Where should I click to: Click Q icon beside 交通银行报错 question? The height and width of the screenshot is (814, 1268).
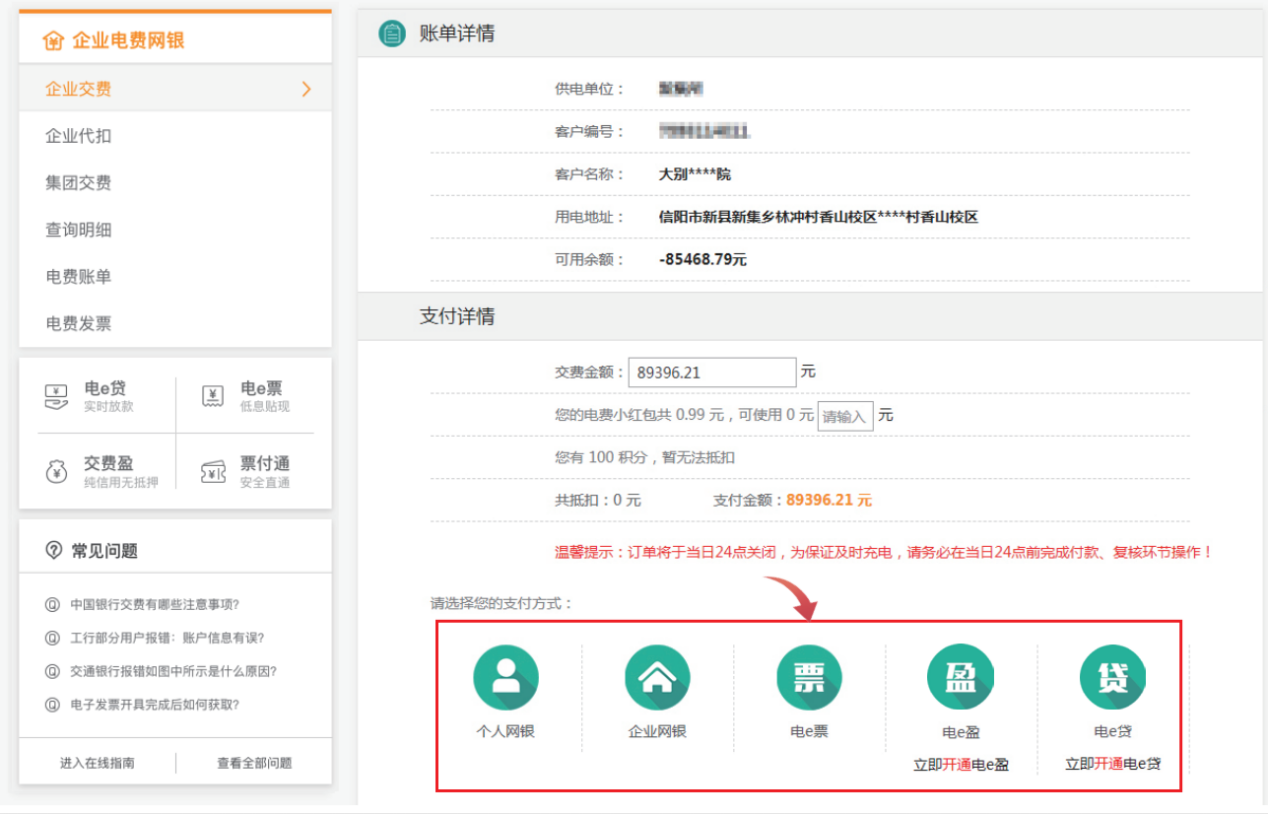coord(52,671)
